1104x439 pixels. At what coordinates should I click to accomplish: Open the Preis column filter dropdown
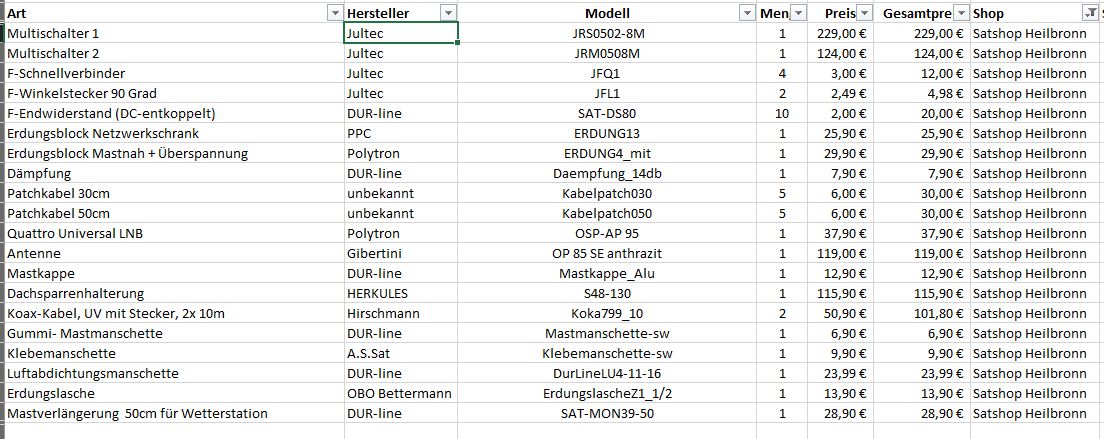pyautogui.click(x=862, y=13)
